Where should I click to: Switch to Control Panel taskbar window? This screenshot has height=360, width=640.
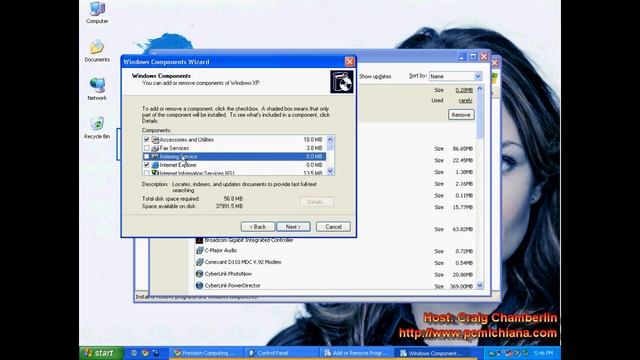pyautogui.click(x=281, y=353)
